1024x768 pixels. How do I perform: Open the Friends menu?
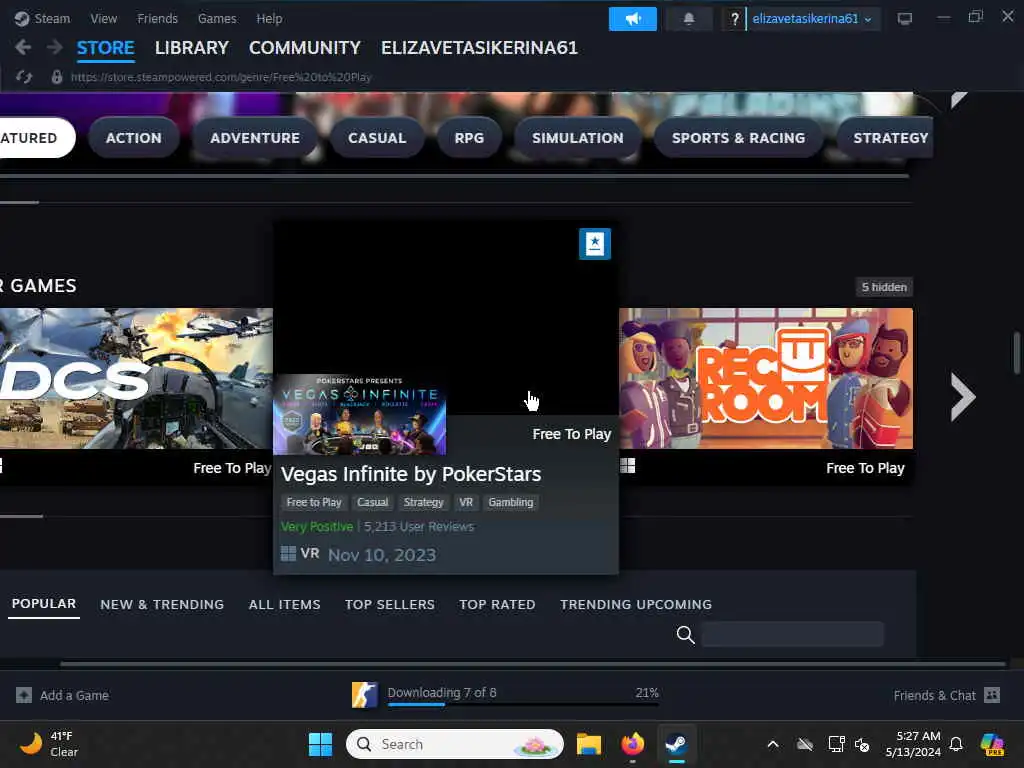[157, 18]
